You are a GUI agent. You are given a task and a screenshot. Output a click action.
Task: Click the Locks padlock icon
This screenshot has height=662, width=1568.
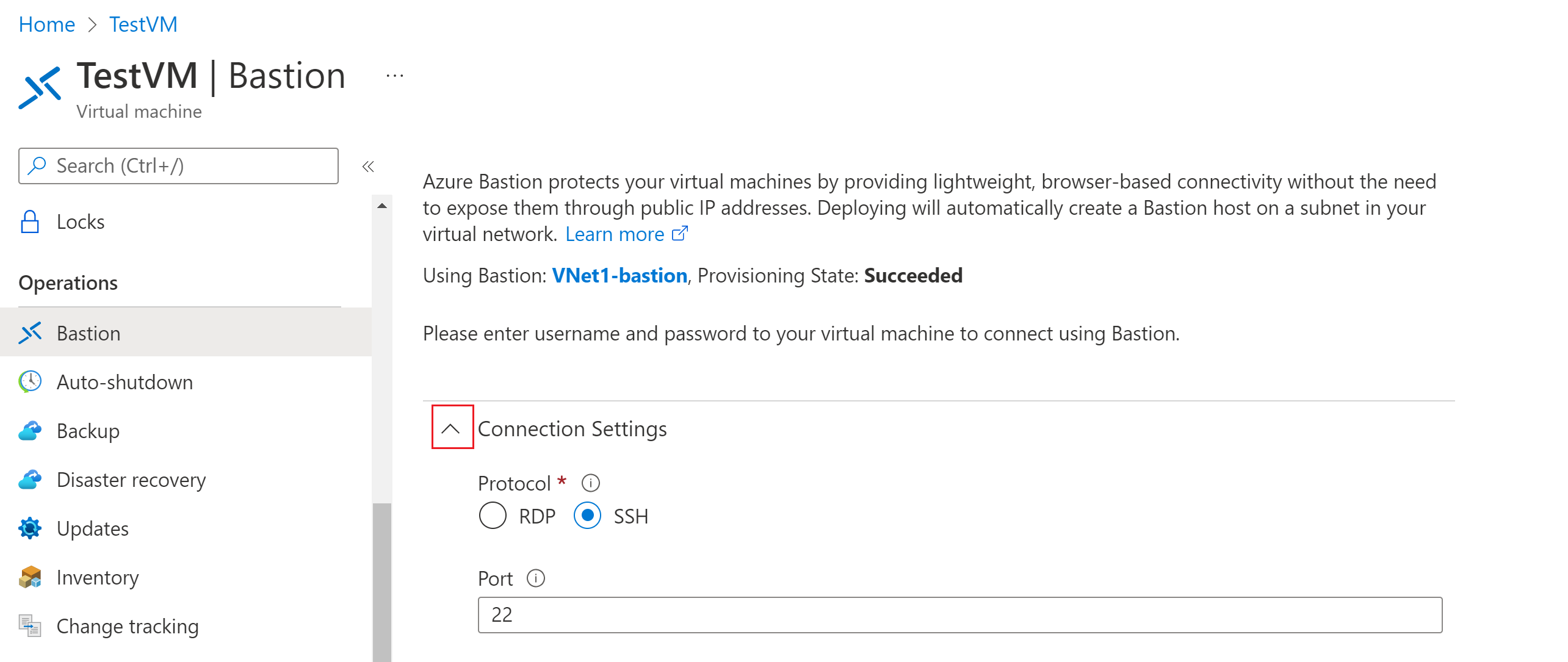point(29,222)
